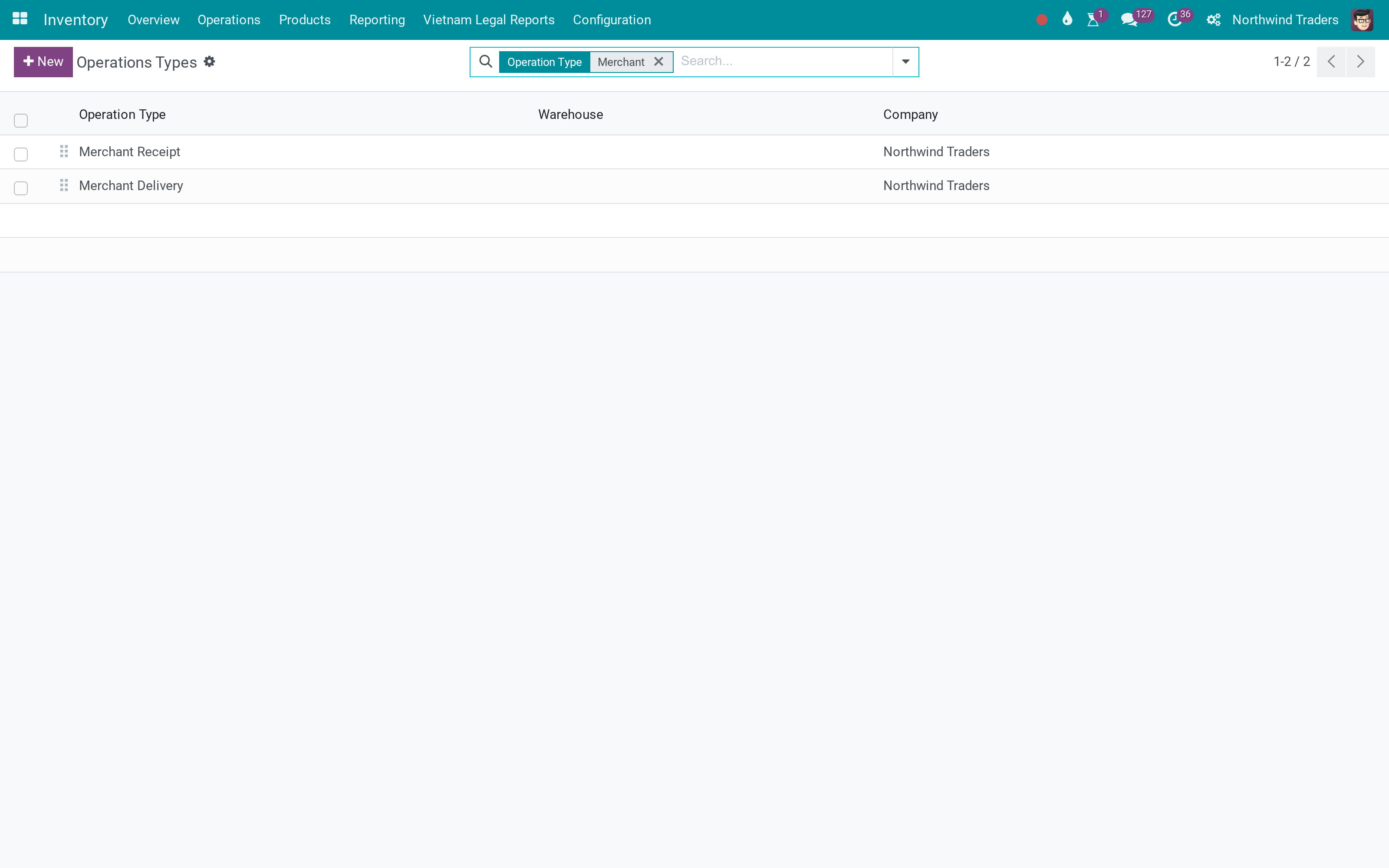Image resolution: width=1389 pixels, height=868 pixels.
Task: Open the Operations menu
Action: pyautogui.click(x=229, y=20)
